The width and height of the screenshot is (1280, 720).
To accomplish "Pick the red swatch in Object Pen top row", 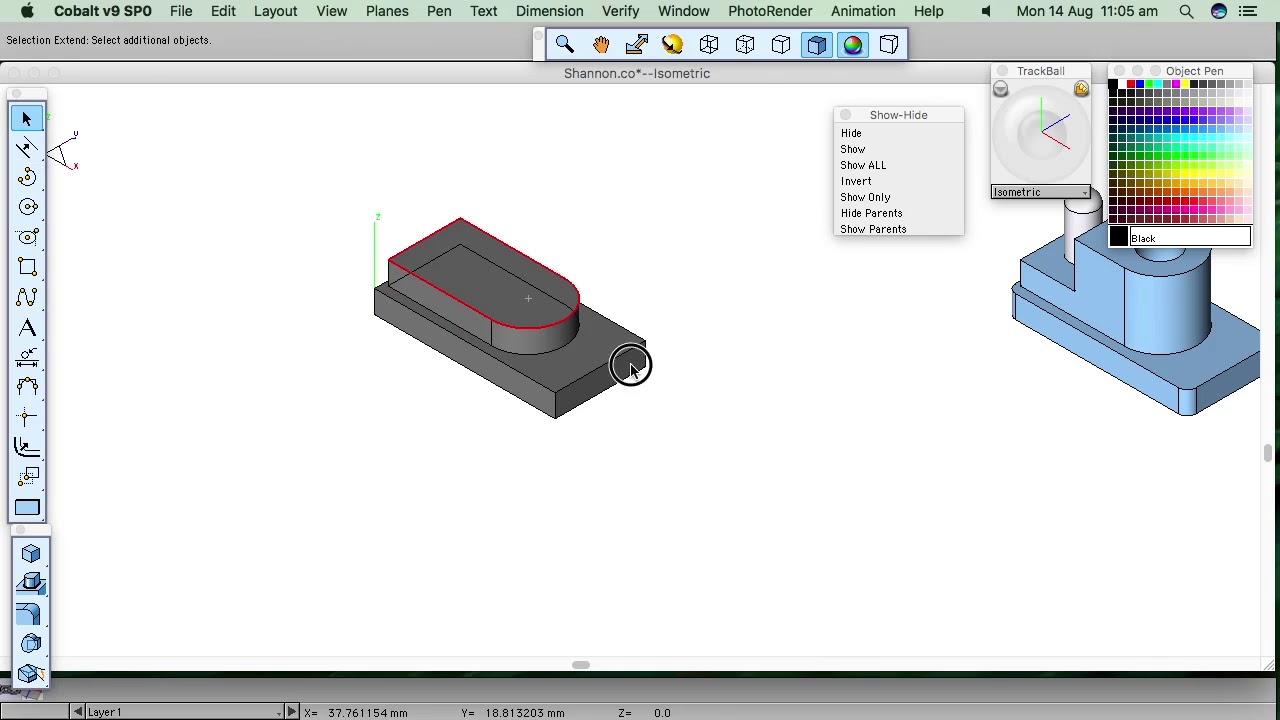I will (x=1131, y=84).
